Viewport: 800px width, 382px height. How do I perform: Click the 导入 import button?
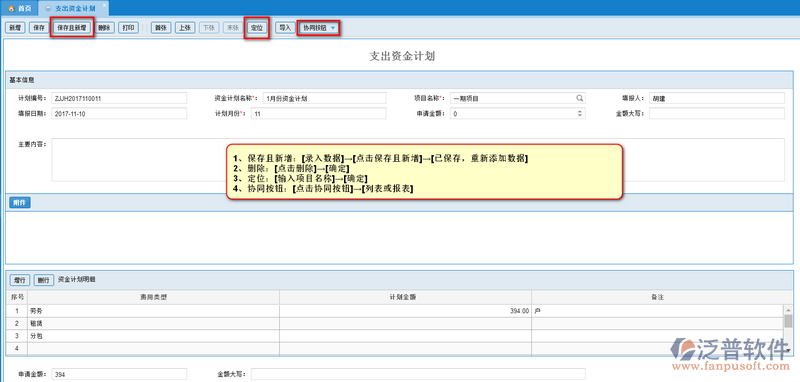pos(285,28)
